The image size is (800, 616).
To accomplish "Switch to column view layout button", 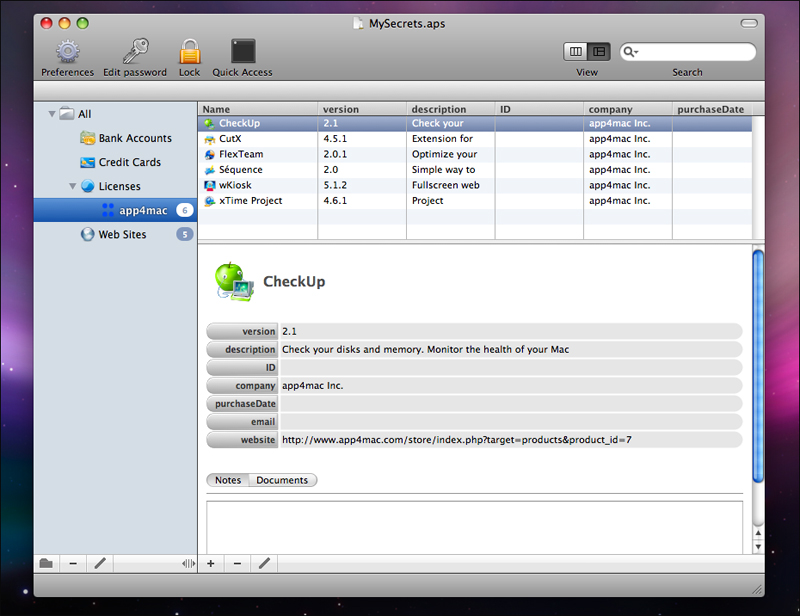I will pyautogui.click(x=576, y=52).
